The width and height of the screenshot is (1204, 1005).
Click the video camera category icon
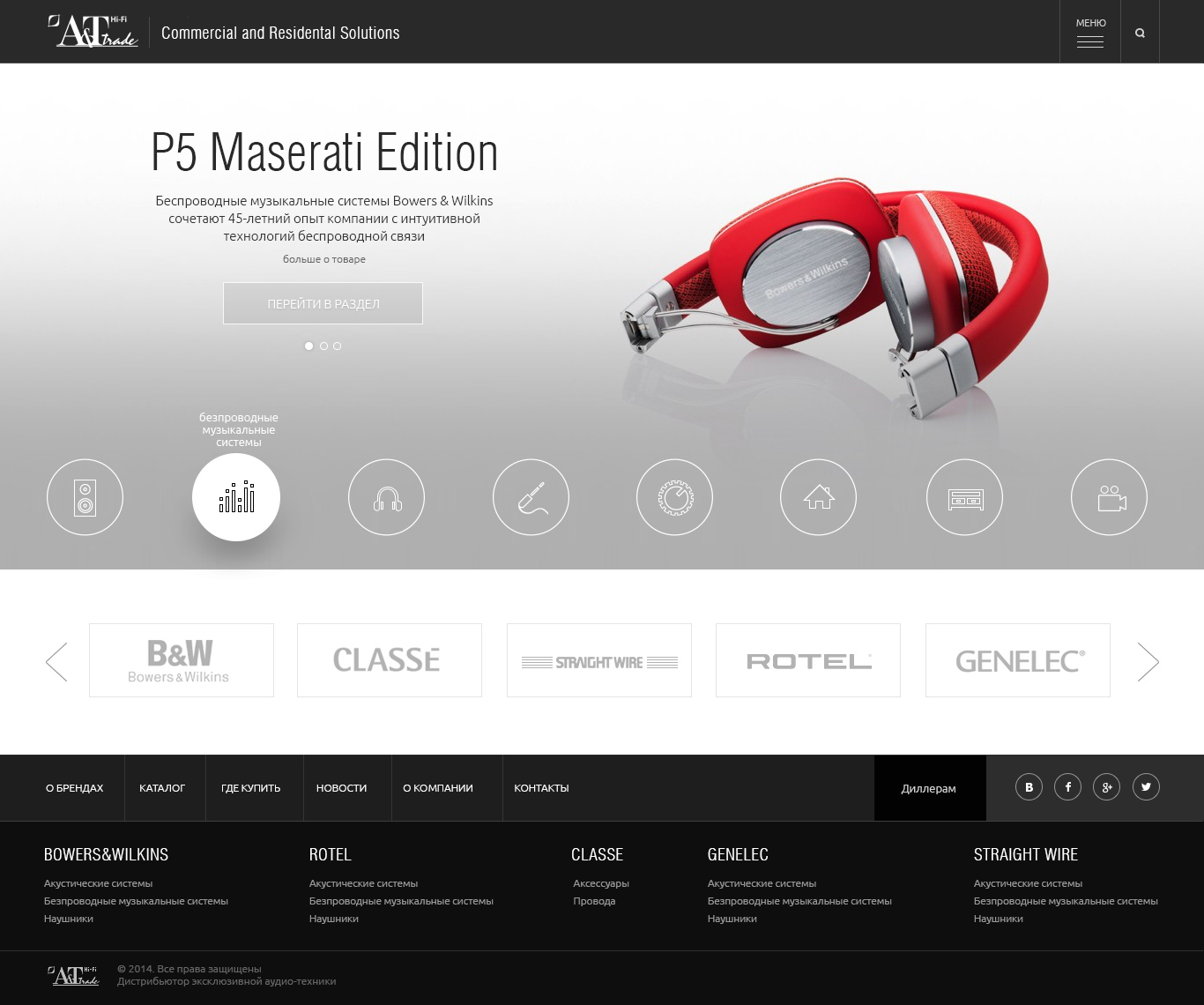click(x=1109, y=497)
